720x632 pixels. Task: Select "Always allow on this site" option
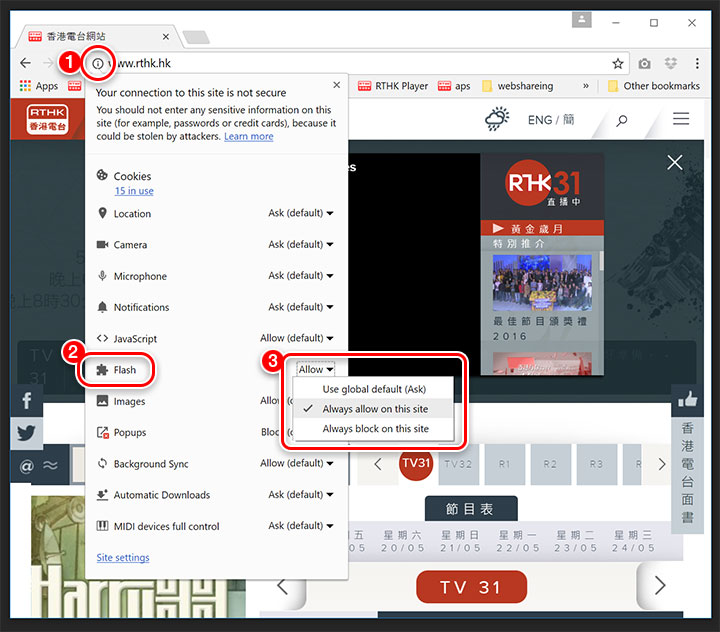coord(375,409)
